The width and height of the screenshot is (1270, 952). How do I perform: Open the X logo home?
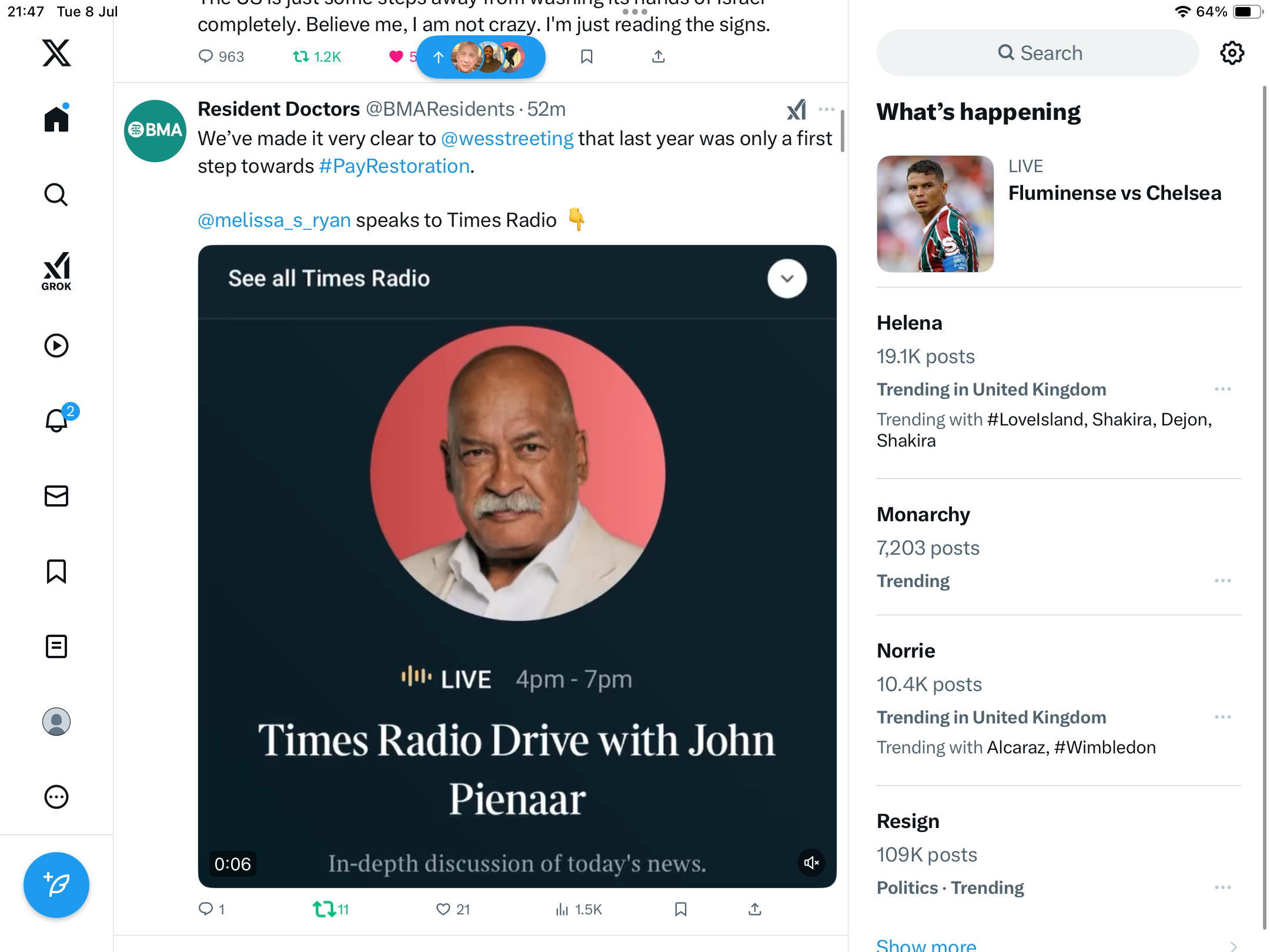point(56,53)
